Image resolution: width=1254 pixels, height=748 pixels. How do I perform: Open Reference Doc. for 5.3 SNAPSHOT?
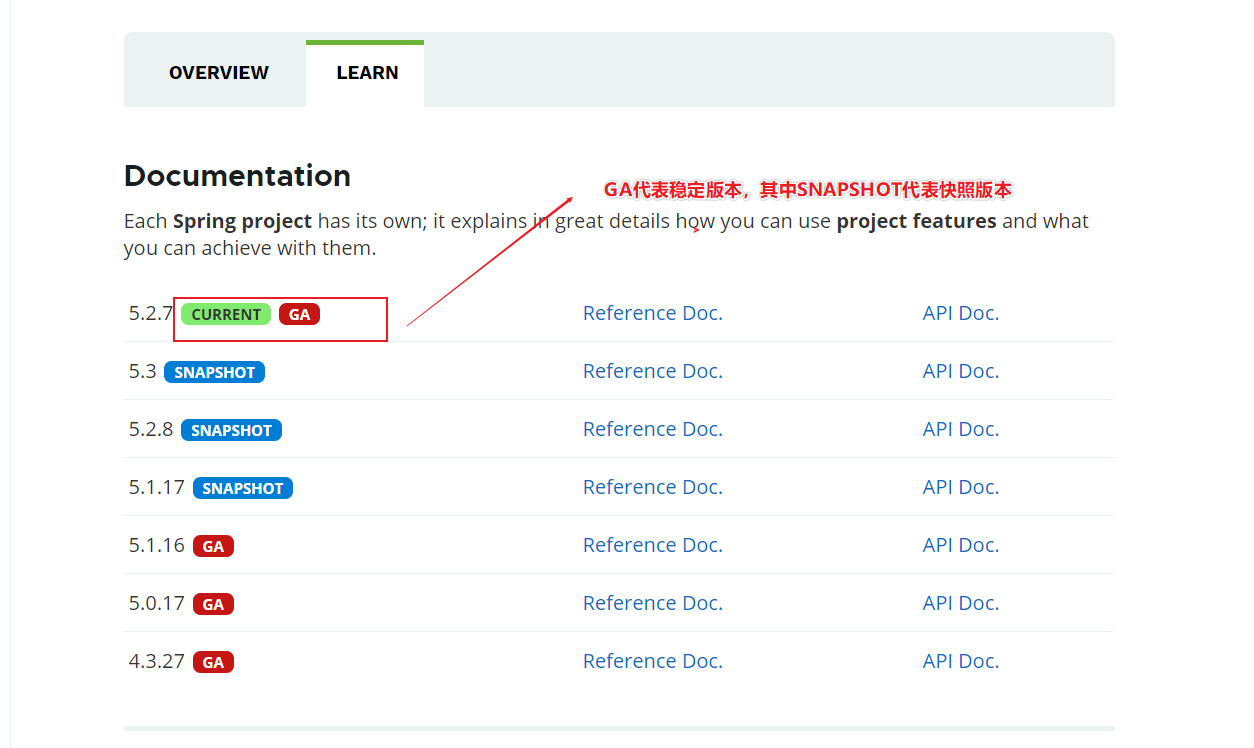[x=652, y=371]
